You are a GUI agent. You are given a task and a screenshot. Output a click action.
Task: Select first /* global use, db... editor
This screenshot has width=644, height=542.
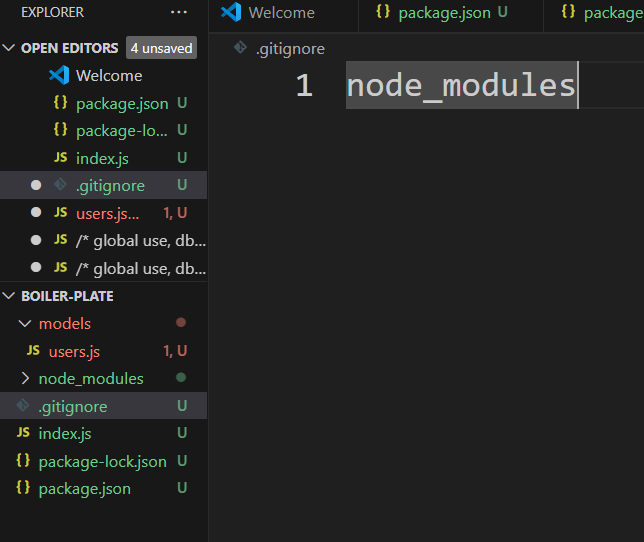pyautogui.click(x=141, y=241)
